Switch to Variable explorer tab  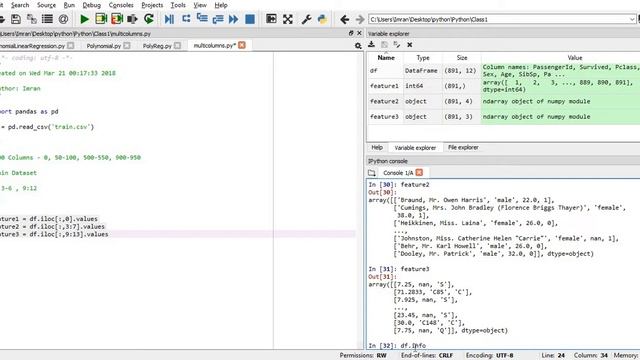tap(415, 148)
